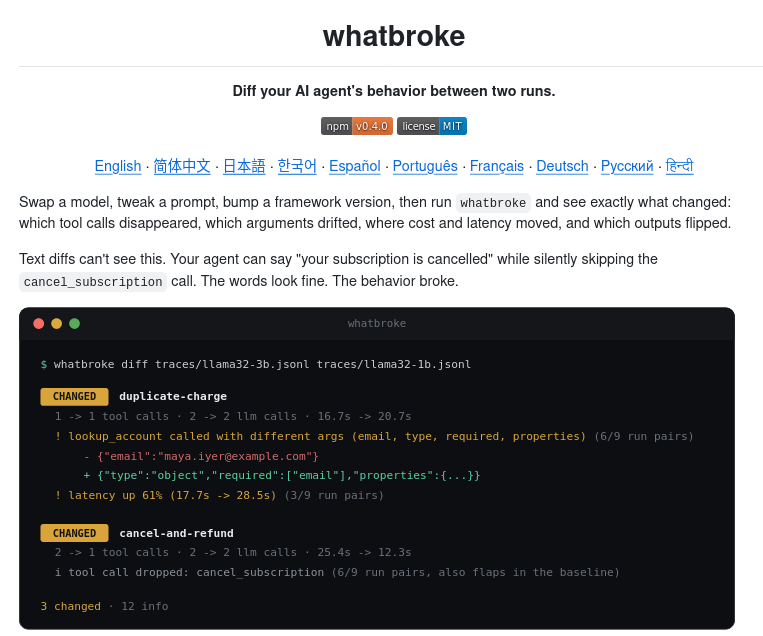Click the terminal screenshot image
The image size is (763, 636).
pos(377,469)
